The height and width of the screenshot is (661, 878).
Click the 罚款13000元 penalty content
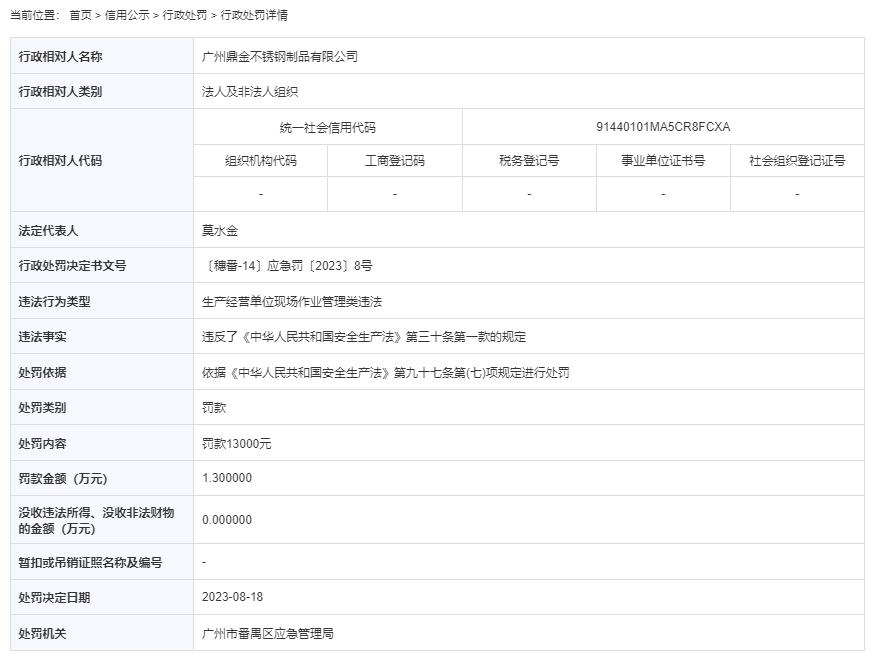click(x=237, y=444)
